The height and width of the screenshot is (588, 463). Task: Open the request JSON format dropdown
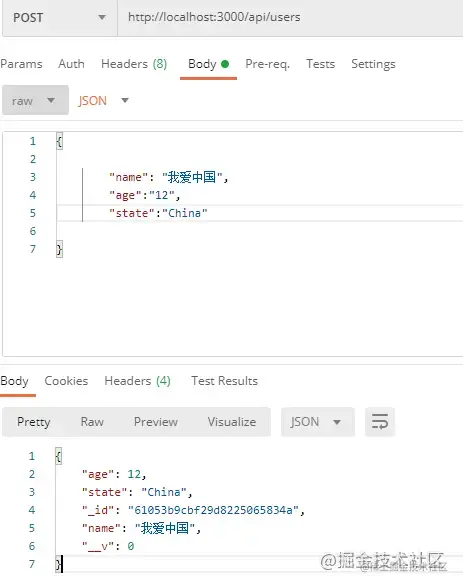click(103, 100)
